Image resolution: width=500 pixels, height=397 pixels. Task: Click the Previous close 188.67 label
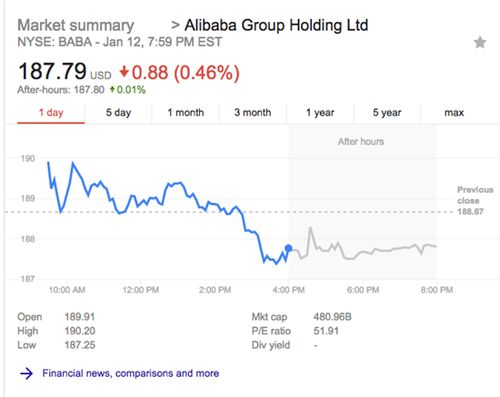pos(475,201)
